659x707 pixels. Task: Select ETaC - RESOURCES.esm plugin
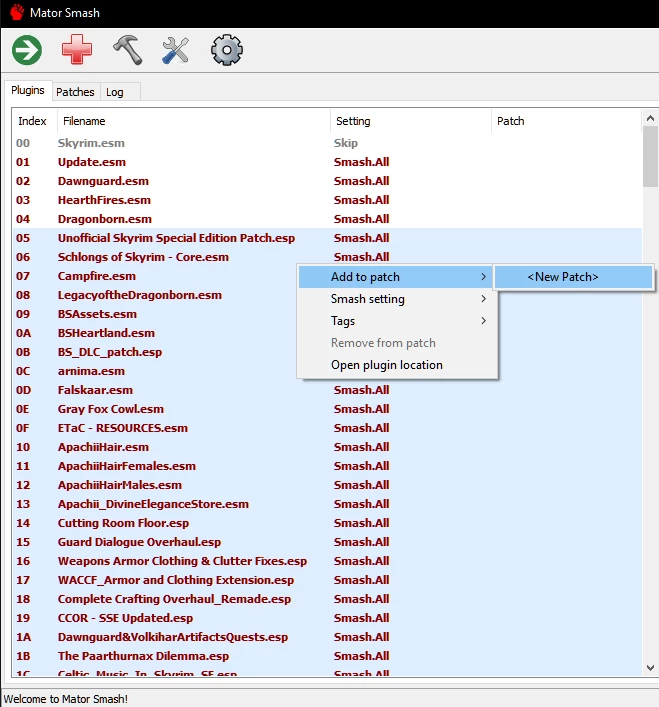point(328,428)
